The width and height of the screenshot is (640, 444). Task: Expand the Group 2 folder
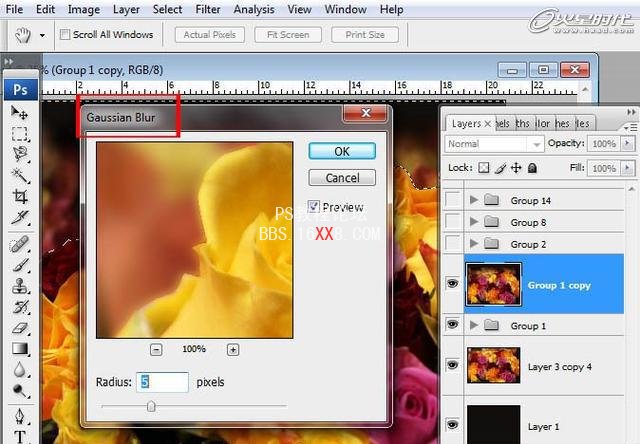(x=473, y=244)
